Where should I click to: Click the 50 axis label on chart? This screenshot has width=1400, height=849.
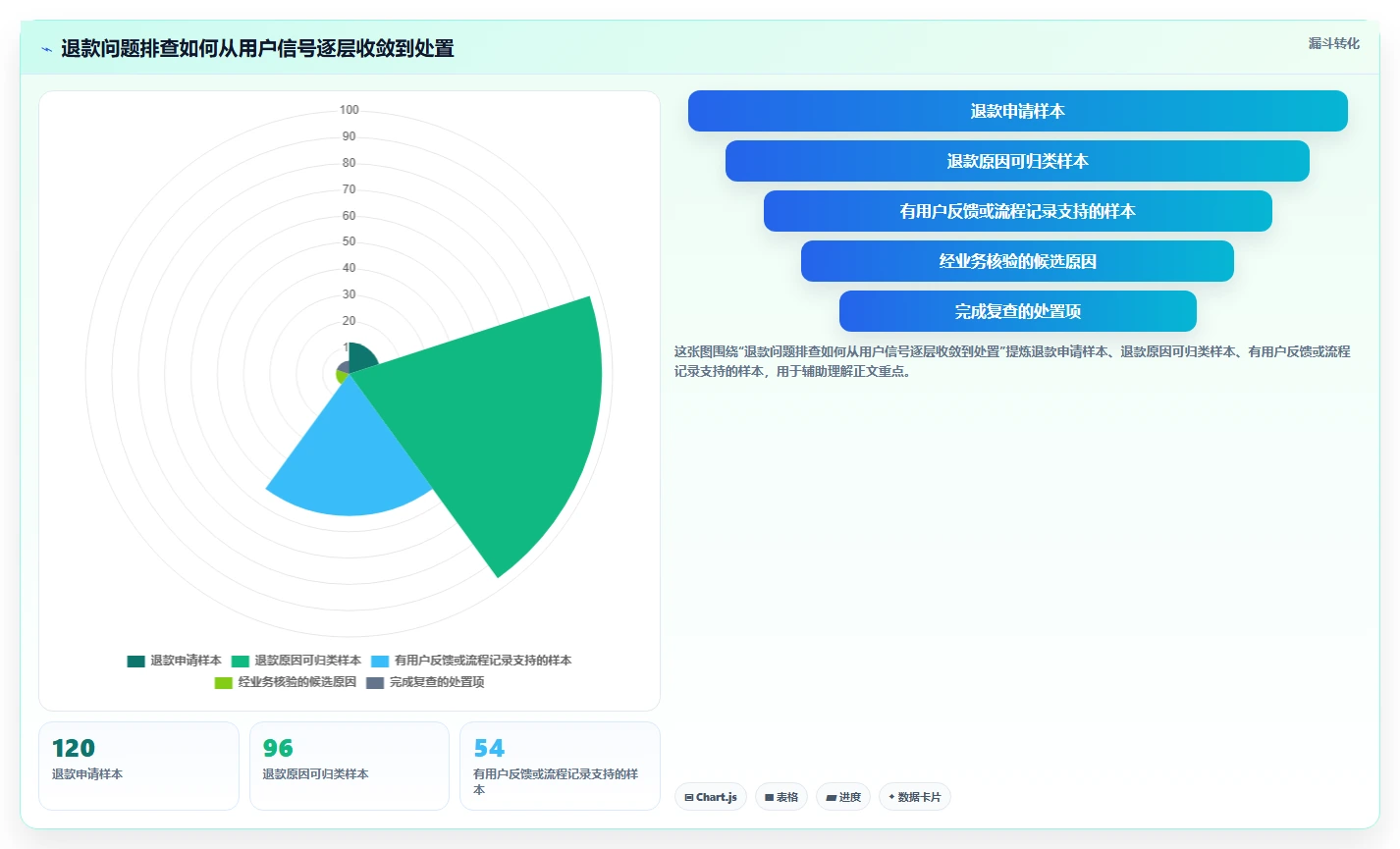350,241
